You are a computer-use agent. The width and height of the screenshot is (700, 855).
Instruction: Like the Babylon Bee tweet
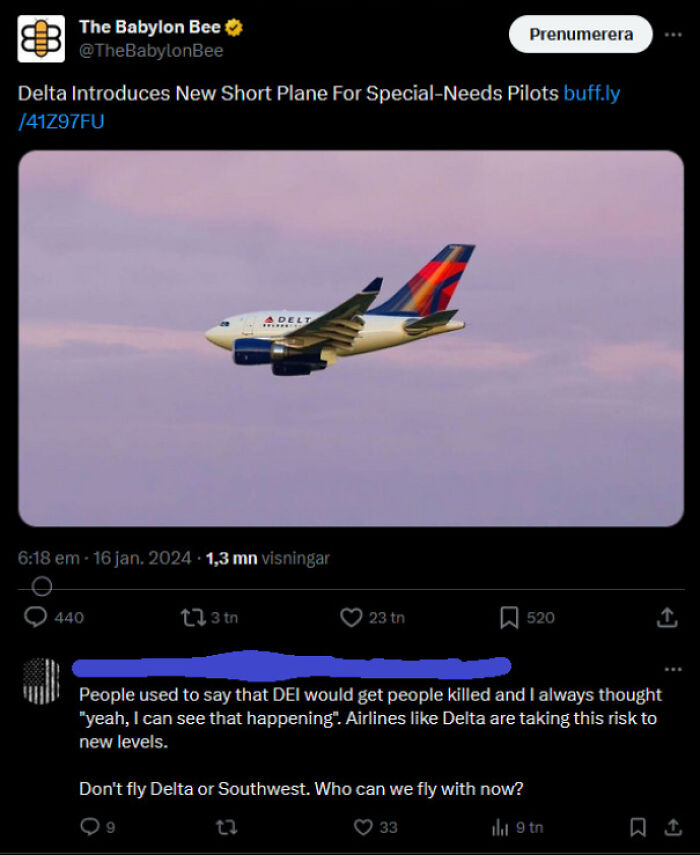click(x=352, y=618)
